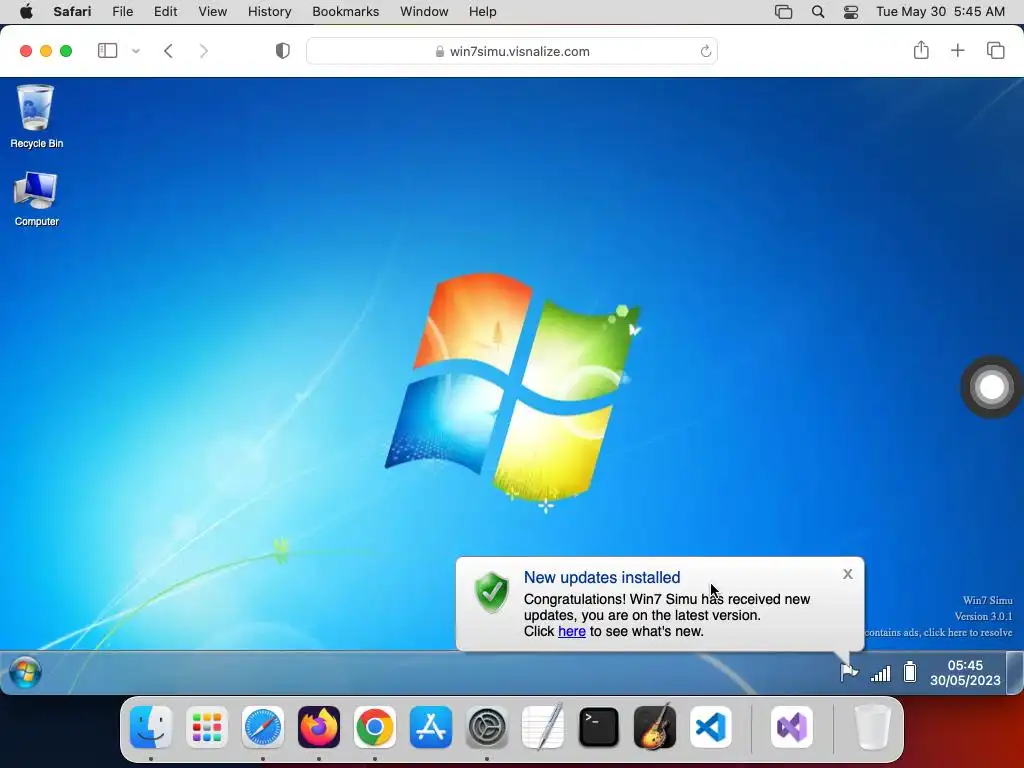Open the Safari Share button
The height and width of the screenshot is (768, 1024).
(921, 50)
